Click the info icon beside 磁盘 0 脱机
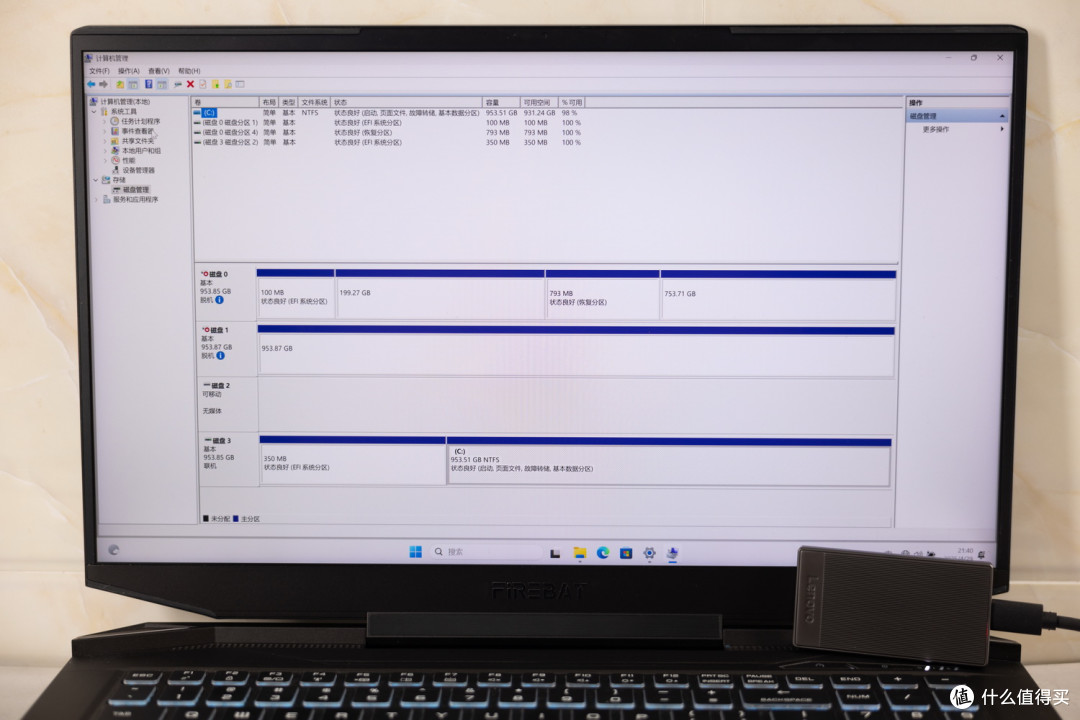The height and width of the screenshot is (720, 1080). click(219, 300)
